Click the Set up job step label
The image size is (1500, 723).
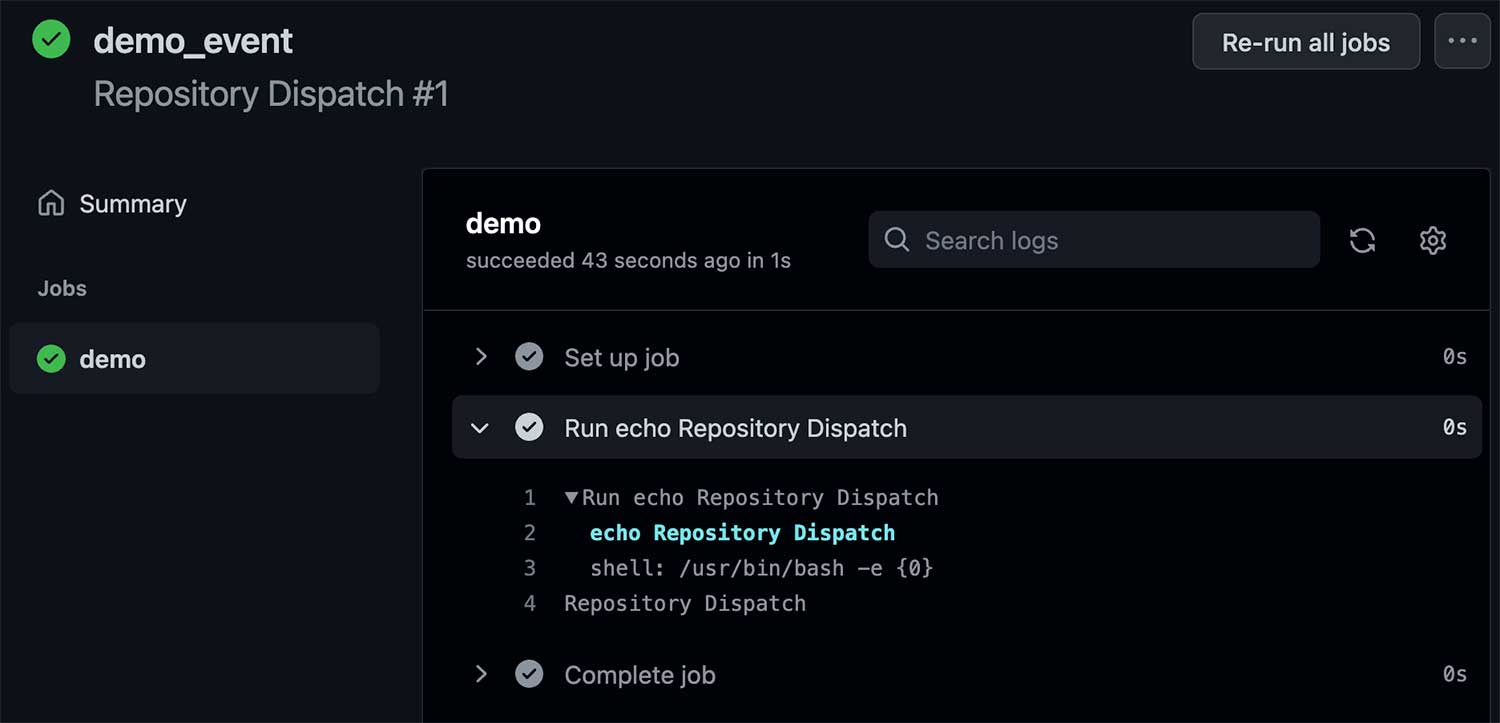[622, 358]
